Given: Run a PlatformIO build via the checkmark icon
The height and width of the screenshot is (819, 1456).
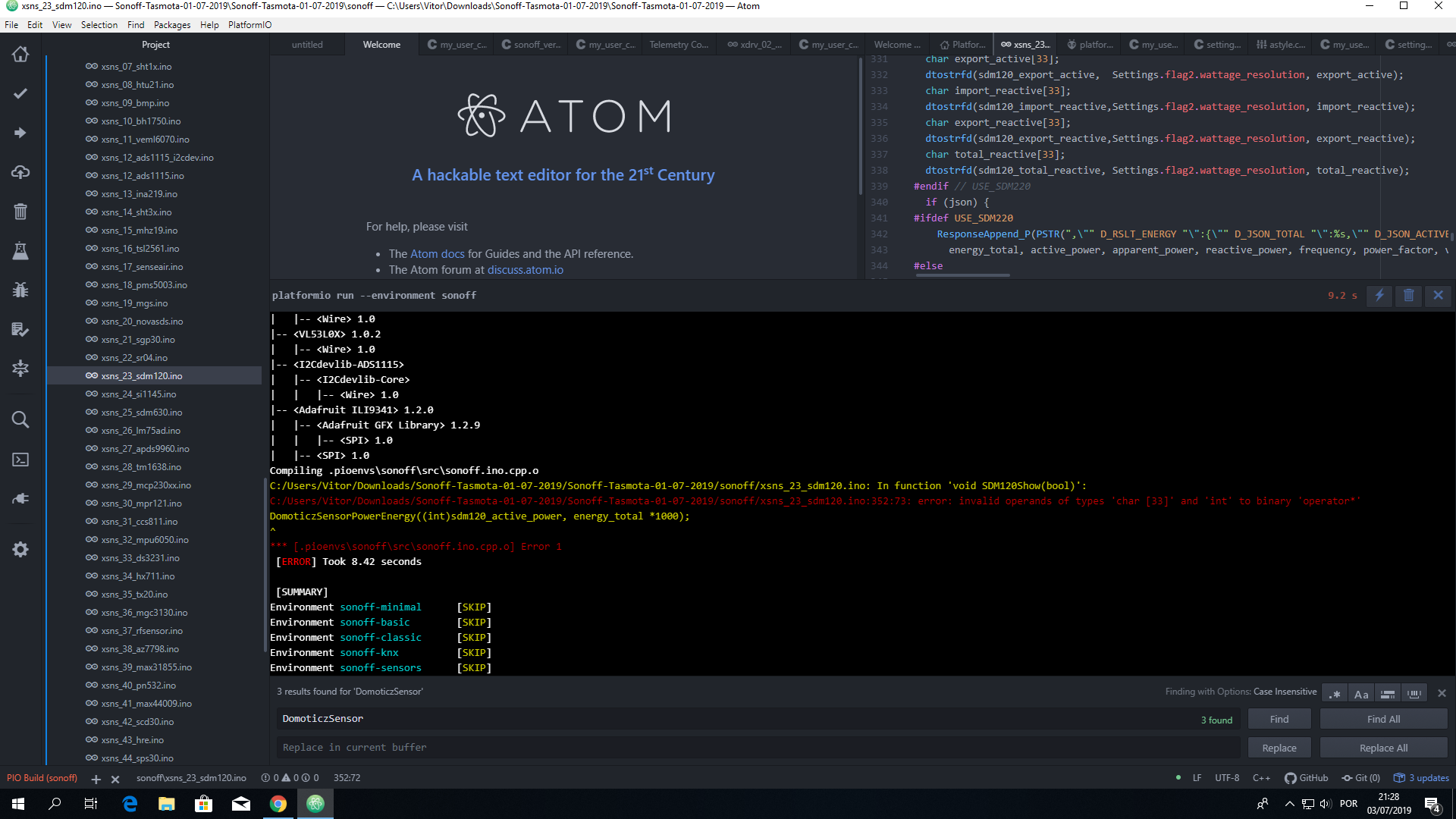Looking at the screenshot, I should pyautogui.click(x=20, y=93).
